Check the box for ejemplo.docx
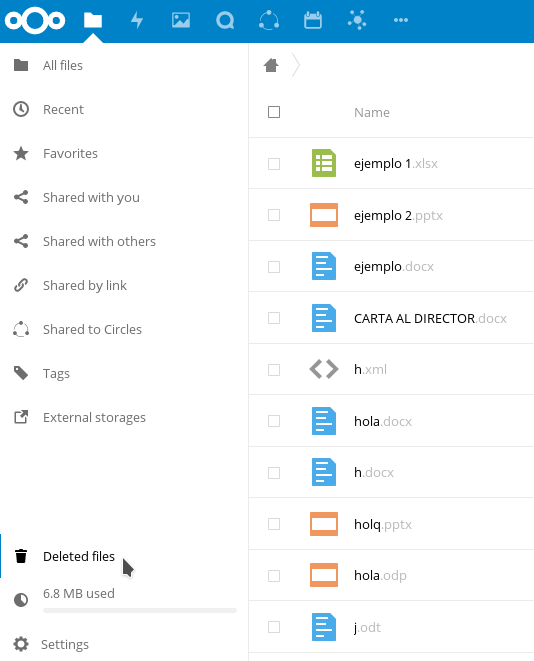Screen dimensions: 534x661 pos(274,266)
